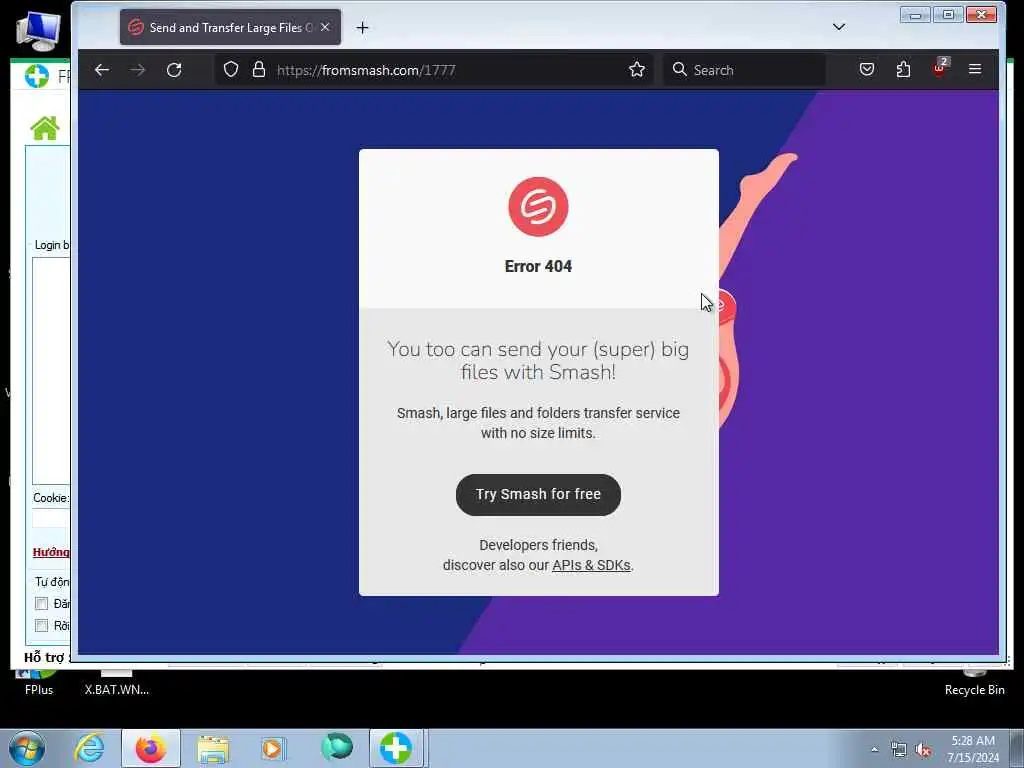Switch to FPlus on the taskbar
1024x768 pixels.
396,748
